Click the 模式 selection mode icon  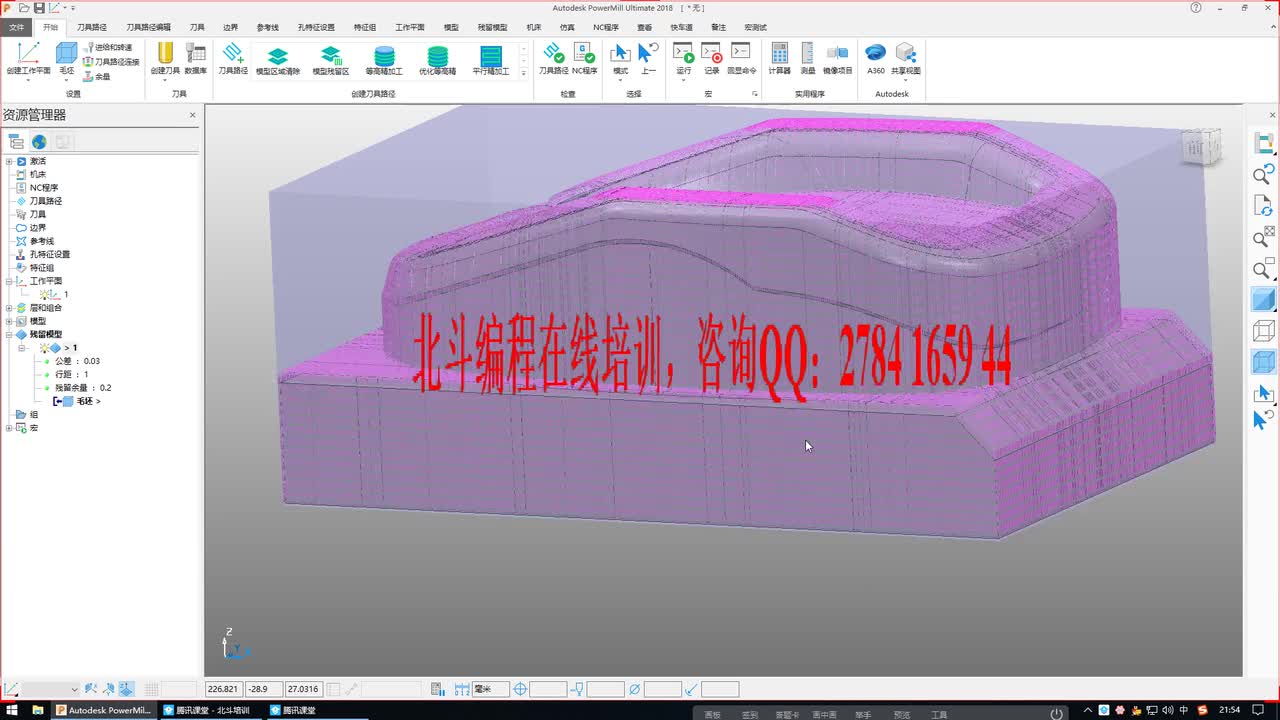(x=621, y=53)
